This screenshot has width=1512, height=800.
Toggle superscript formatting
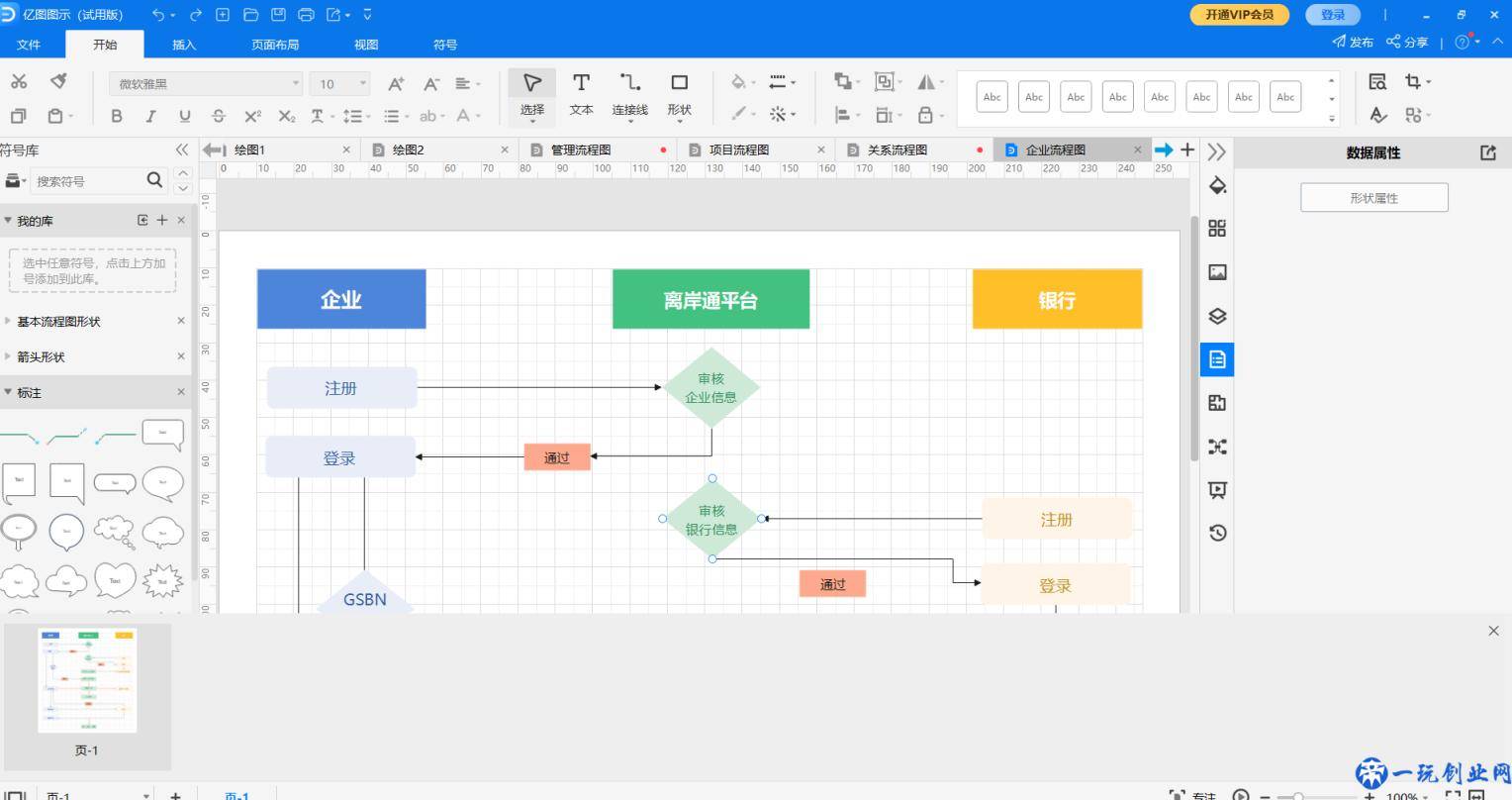point(252,116)
